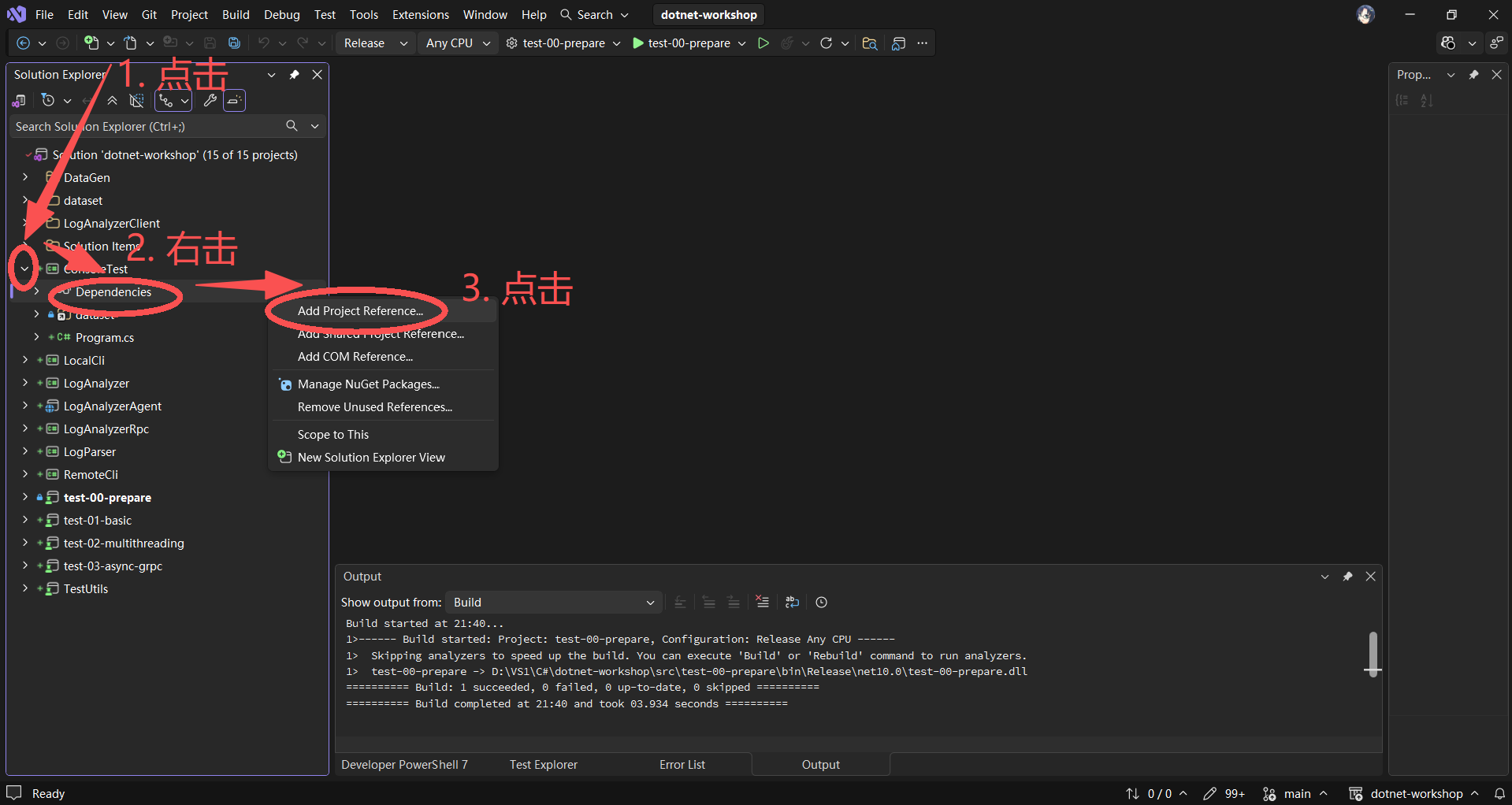This screenshot has height=805, width=1512.
Task: Pin the Properties panel
Action: (x=1473, y=75)
